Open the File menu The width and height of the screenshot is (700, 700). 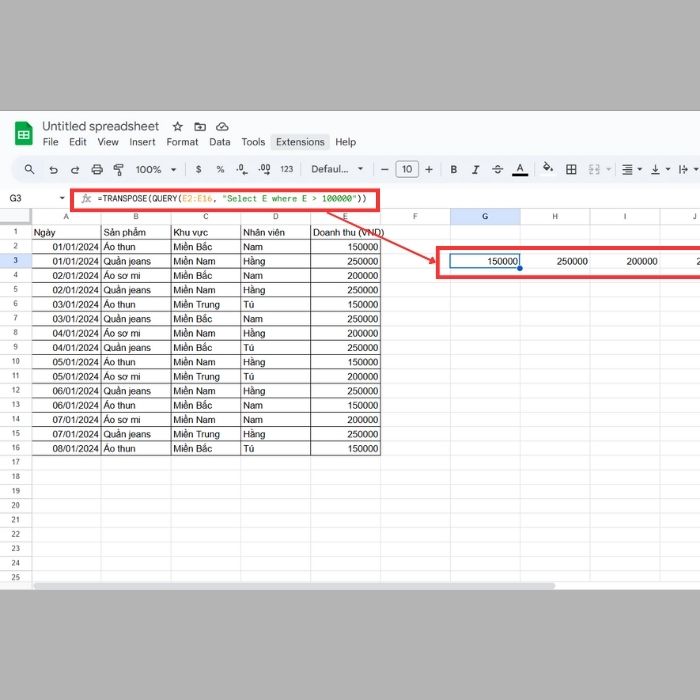click(50, 142)
